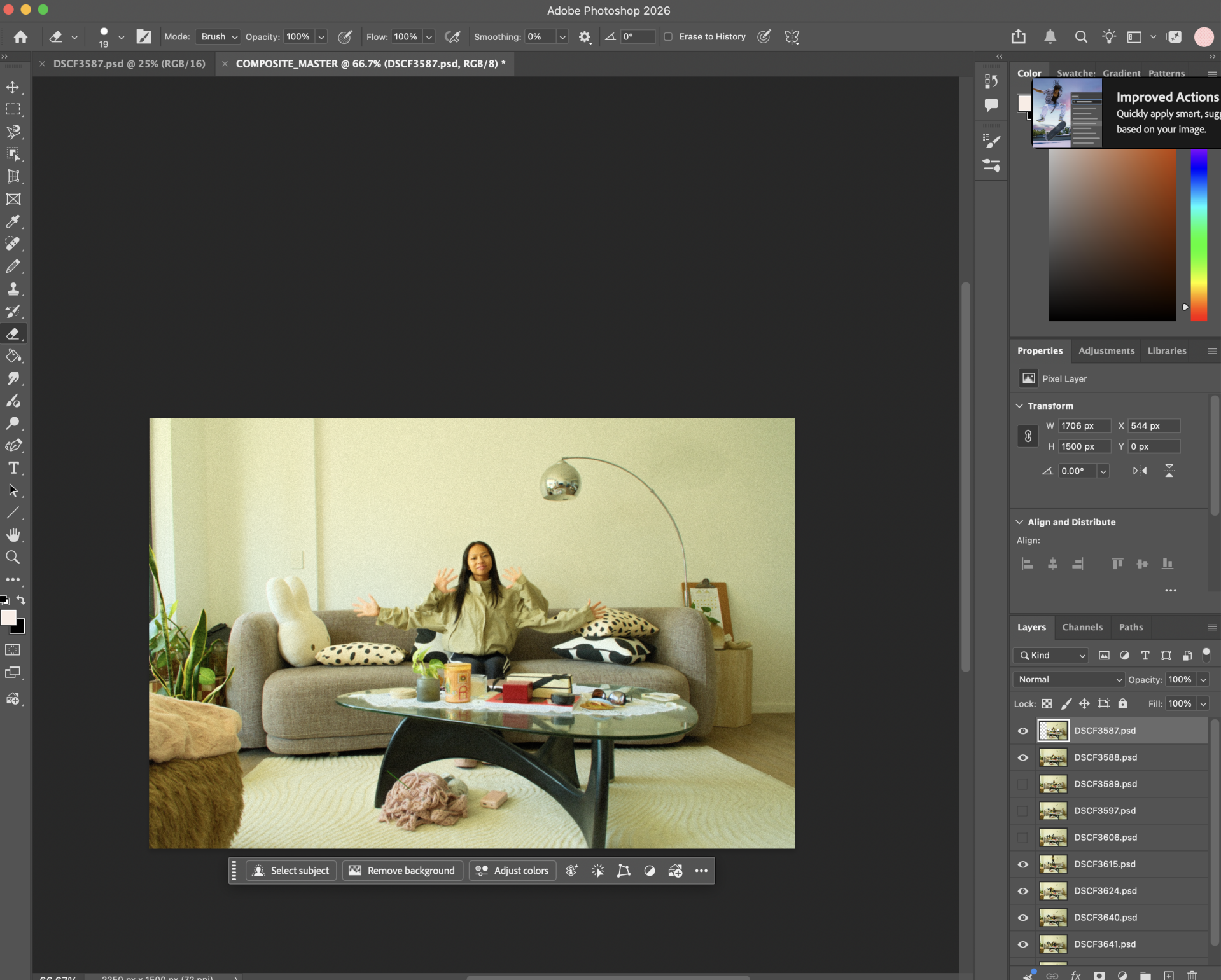Open the layer Kind filter dropdown
The image size is (1221, 980).
(1051, 655)
